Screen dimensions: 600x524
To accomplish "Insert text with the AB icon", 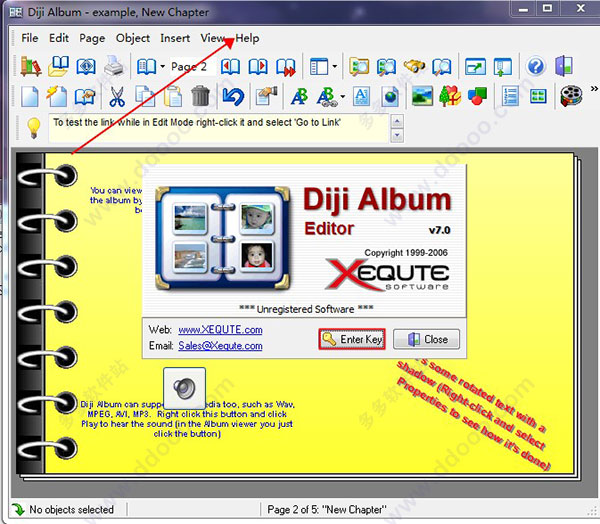I will (299, 96).
